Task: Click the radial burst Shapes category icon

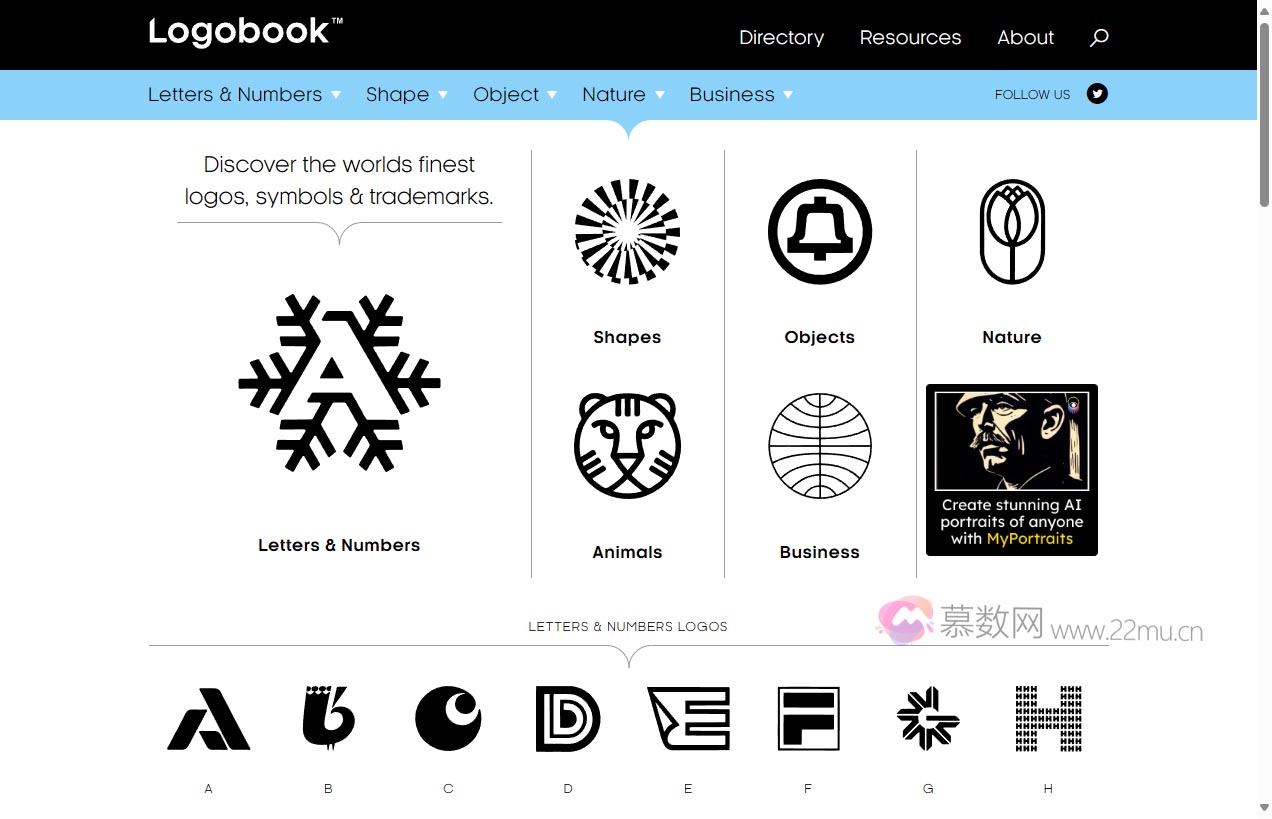Action: pyautogui.click(x=627, y=231)
